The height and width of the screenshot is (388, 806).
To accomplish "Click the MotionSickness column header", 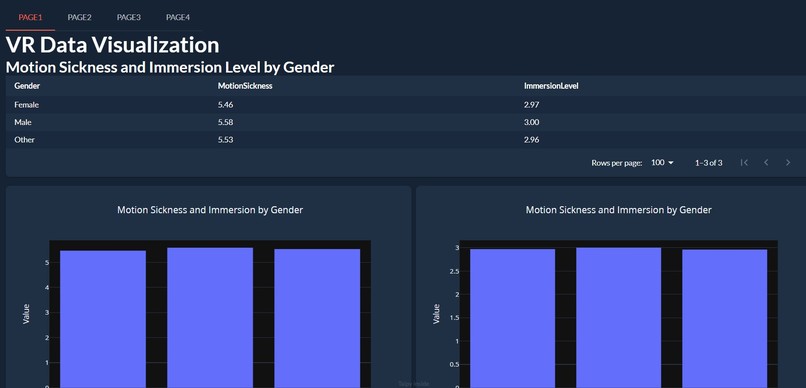I will (245, 86).
